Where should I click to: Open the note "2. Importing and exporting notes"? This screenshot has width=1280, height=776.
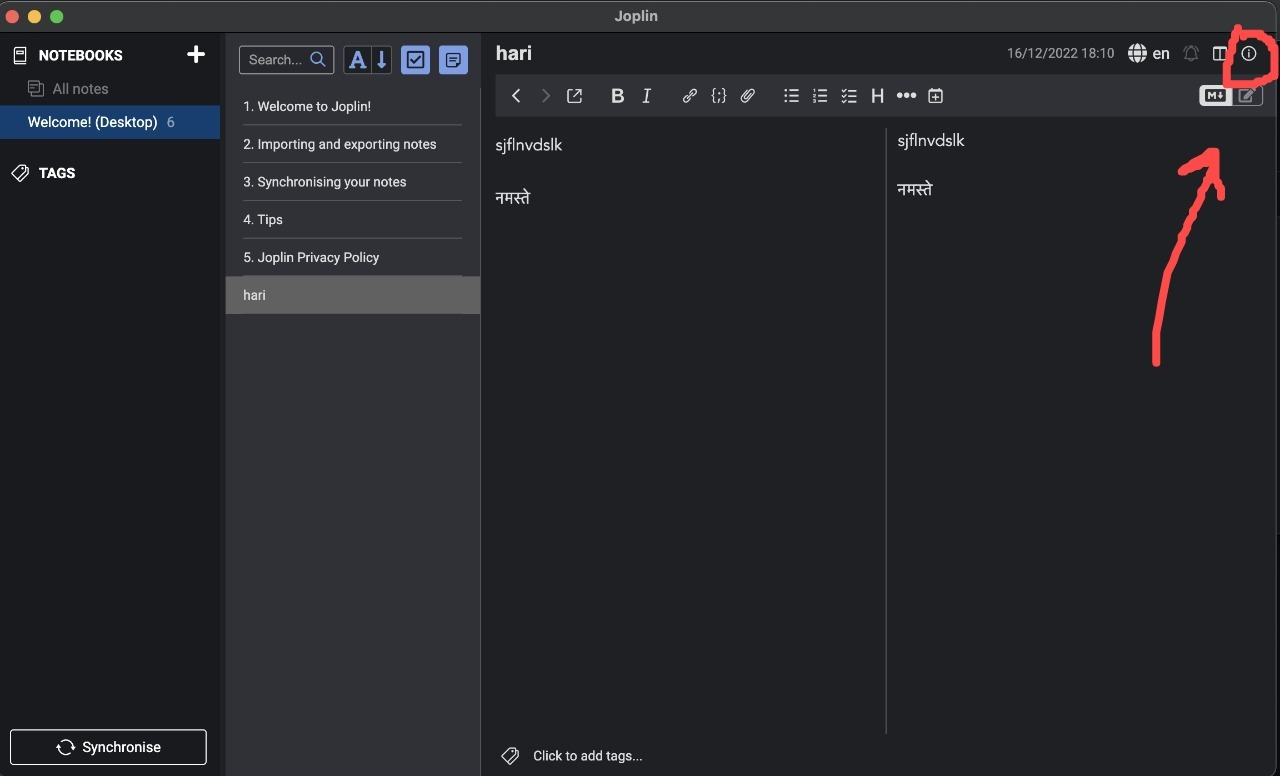353,144
